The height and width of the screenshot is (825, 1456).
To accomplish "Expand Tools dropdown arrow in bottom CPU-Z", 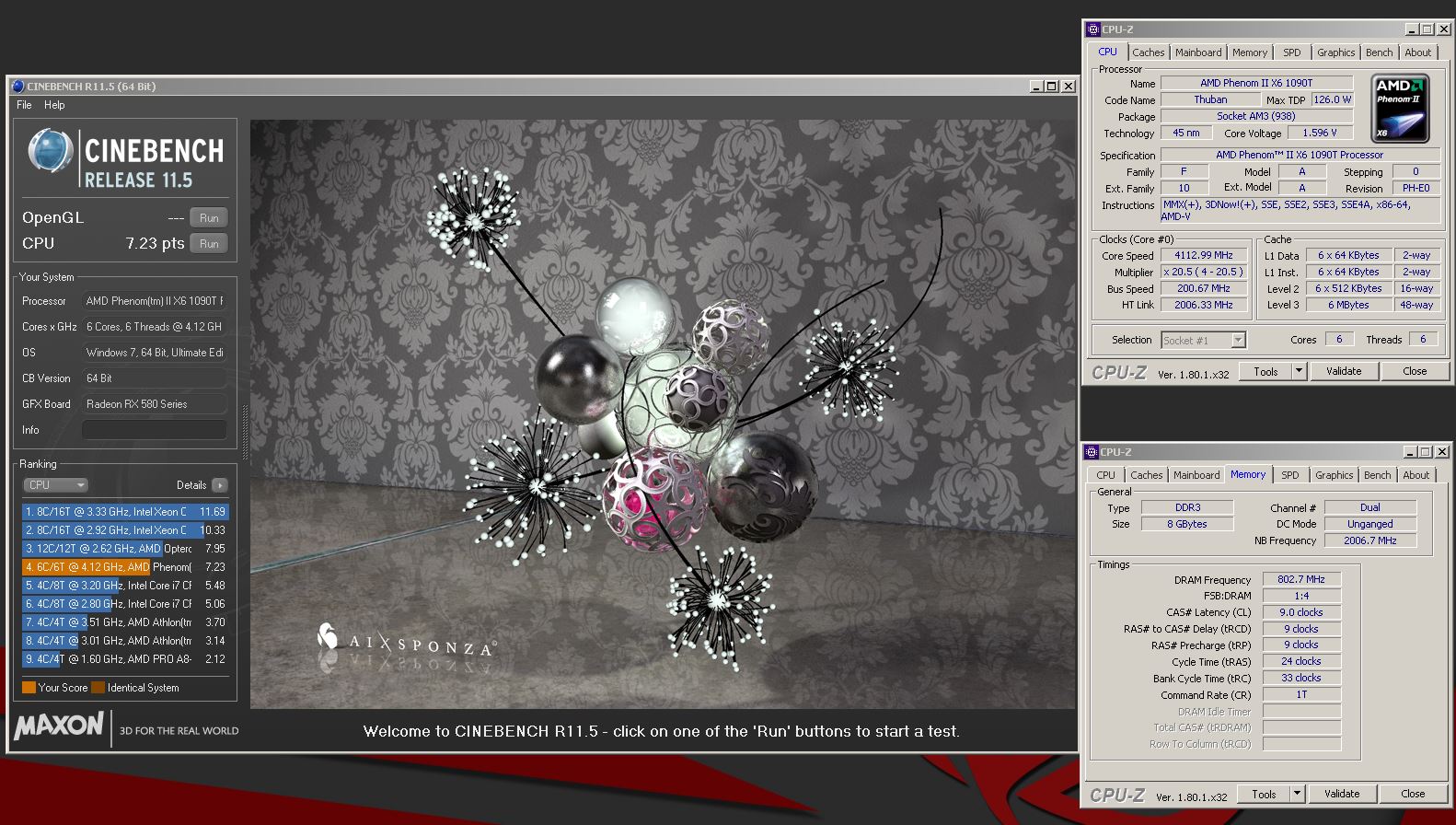I will [x=1297, y=794].
